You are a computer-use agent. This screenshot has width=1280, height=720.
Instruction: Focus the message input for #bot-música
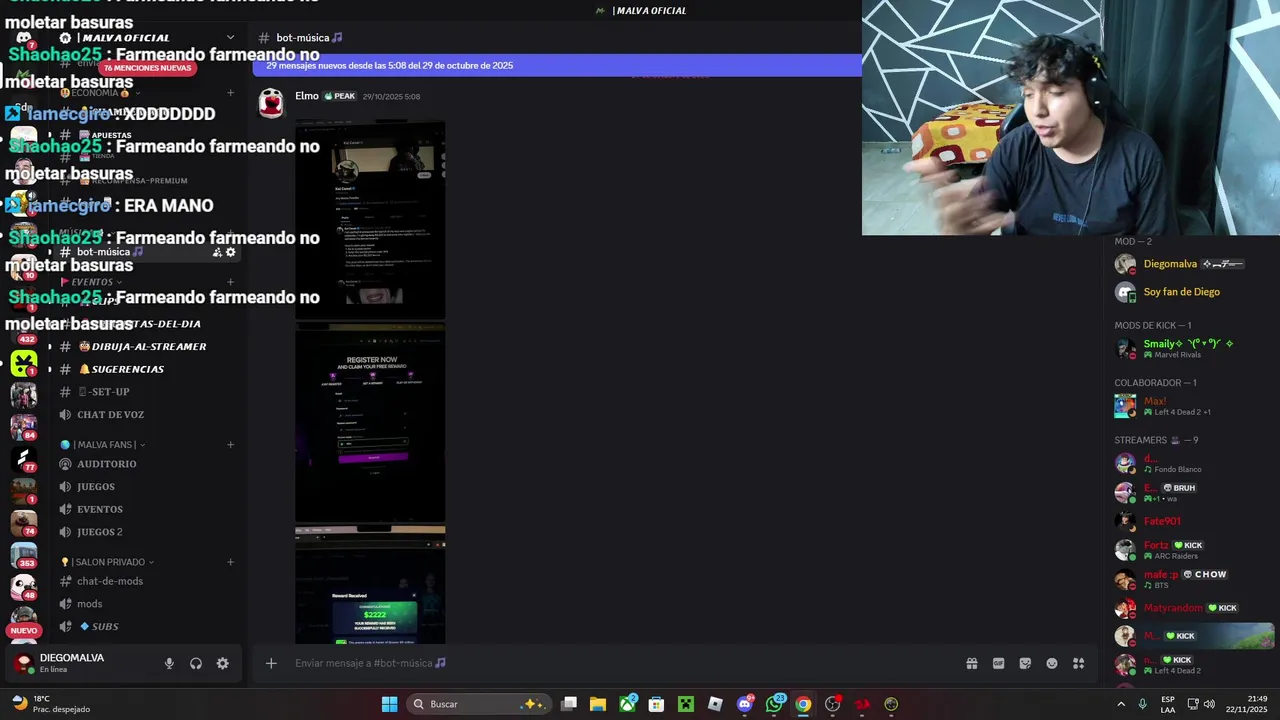coord(620,663)
